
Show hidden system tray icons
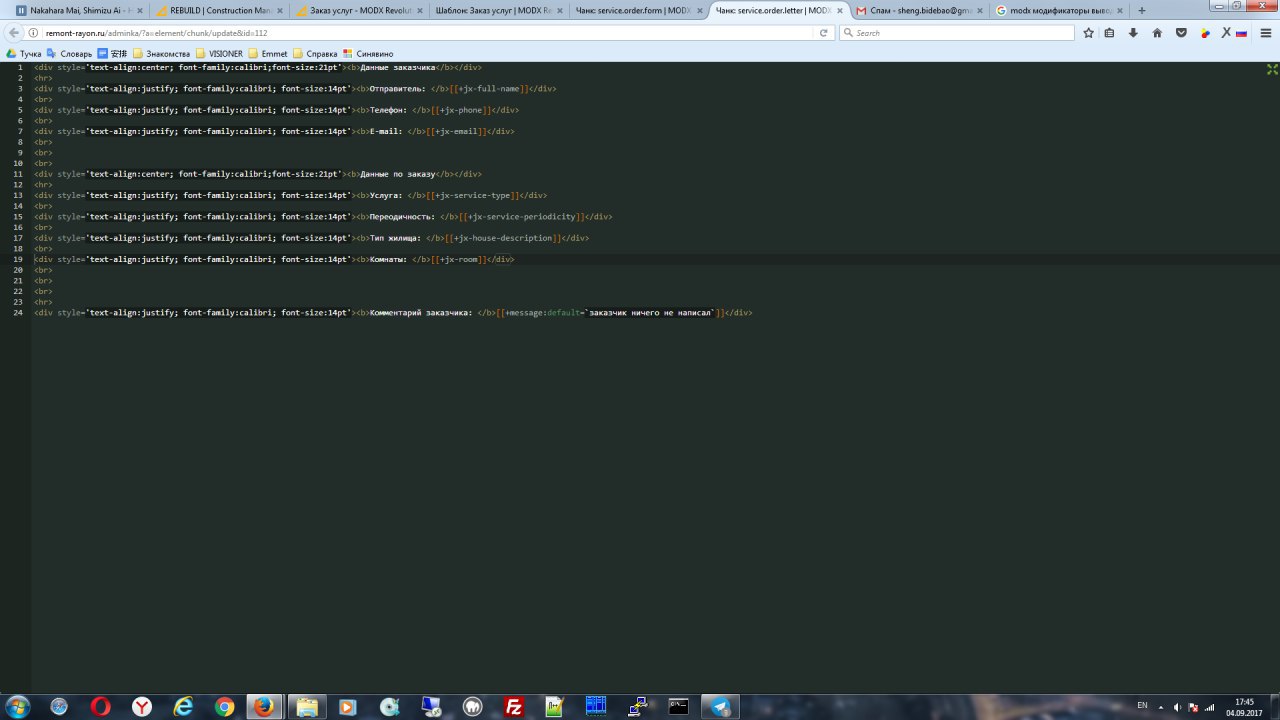pos(1161,707)
